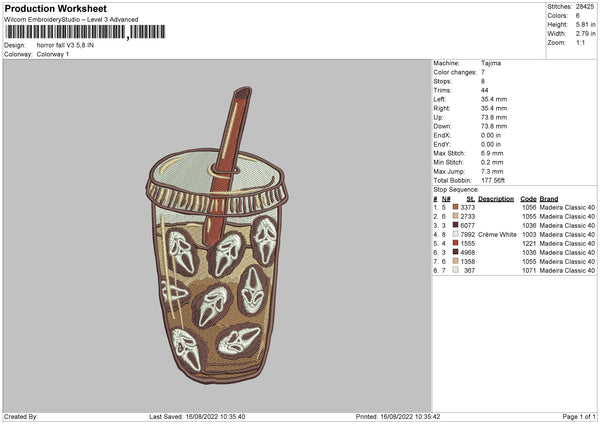
Task: Click the Colorway 1 value
Action: (53, 54)
